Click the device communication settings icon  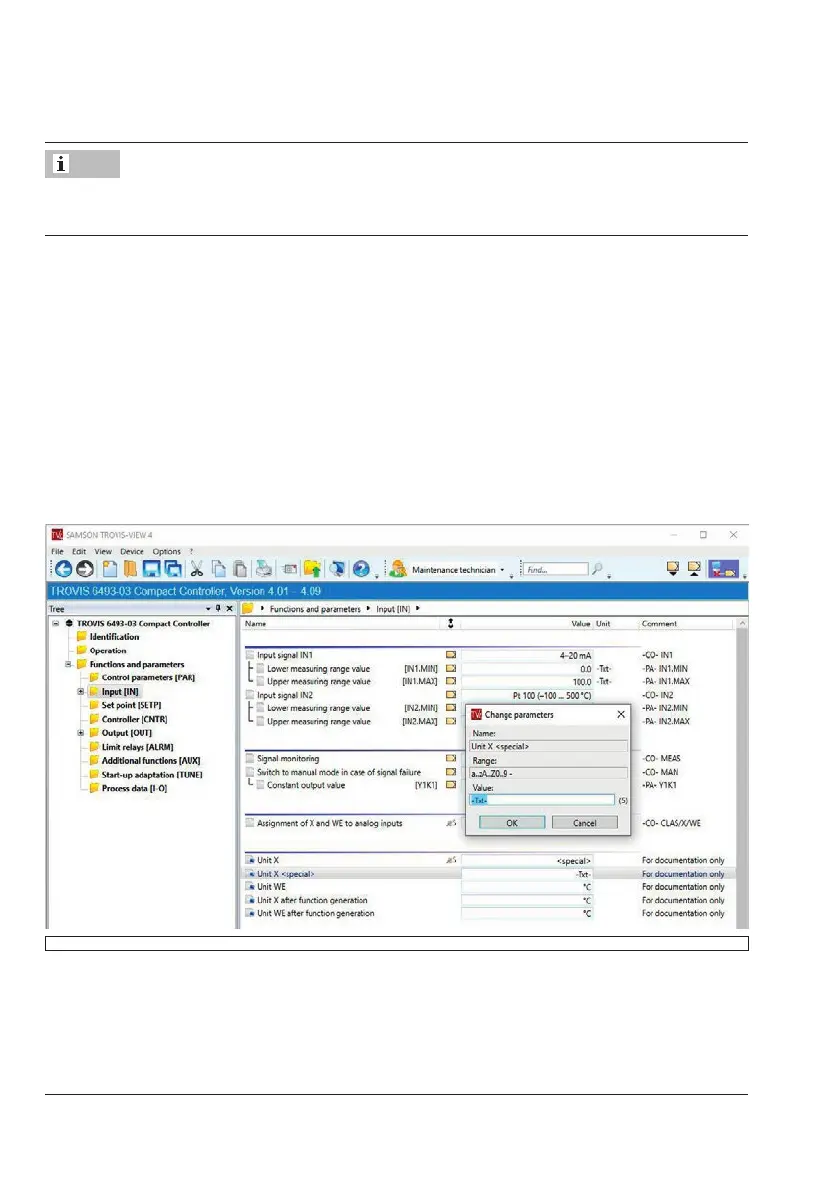click(289, 569)
